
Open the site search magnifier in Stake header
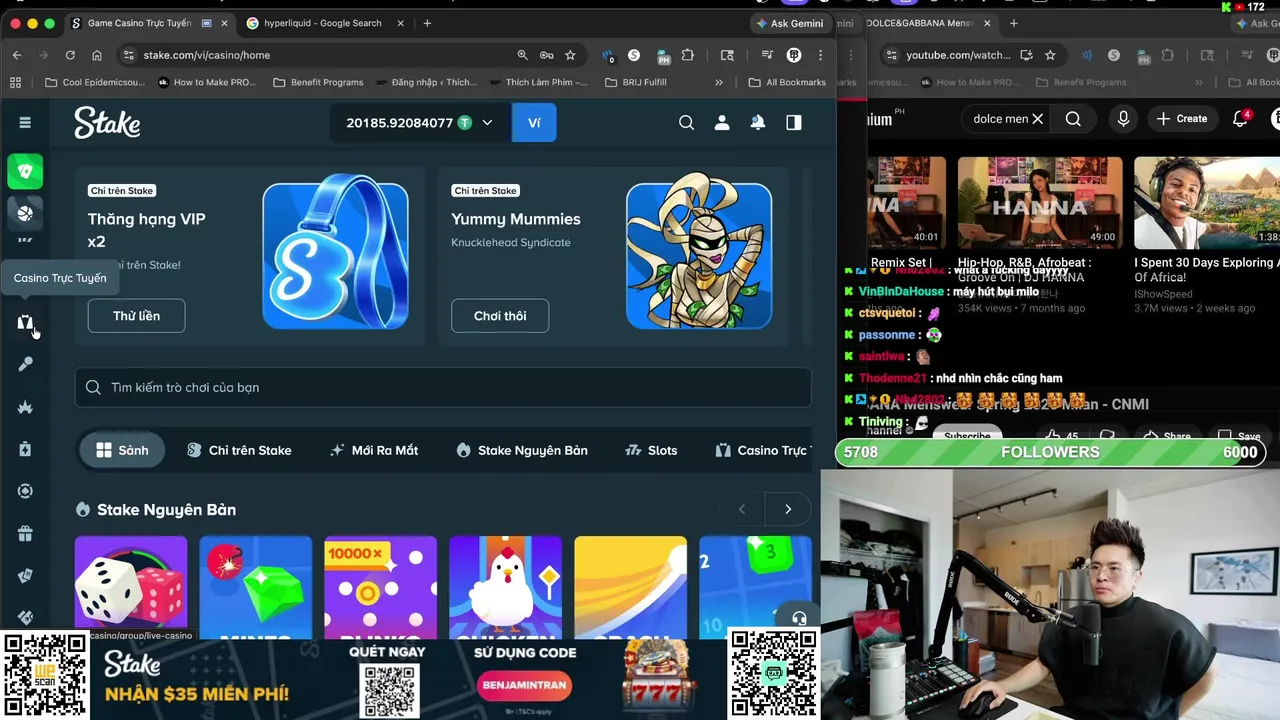[x=686, y=122]
